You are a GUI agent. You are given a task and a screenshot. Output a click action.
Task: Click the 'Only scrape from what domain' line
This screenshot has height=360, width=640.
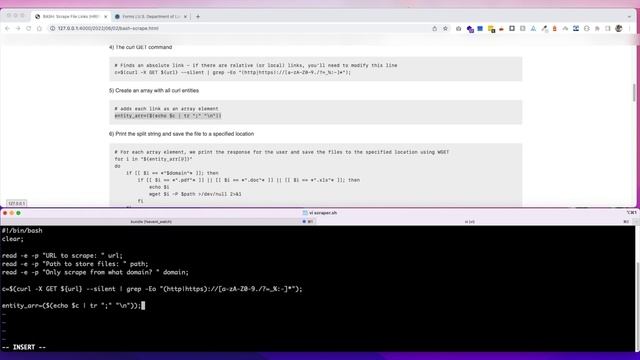pos(95,272)
